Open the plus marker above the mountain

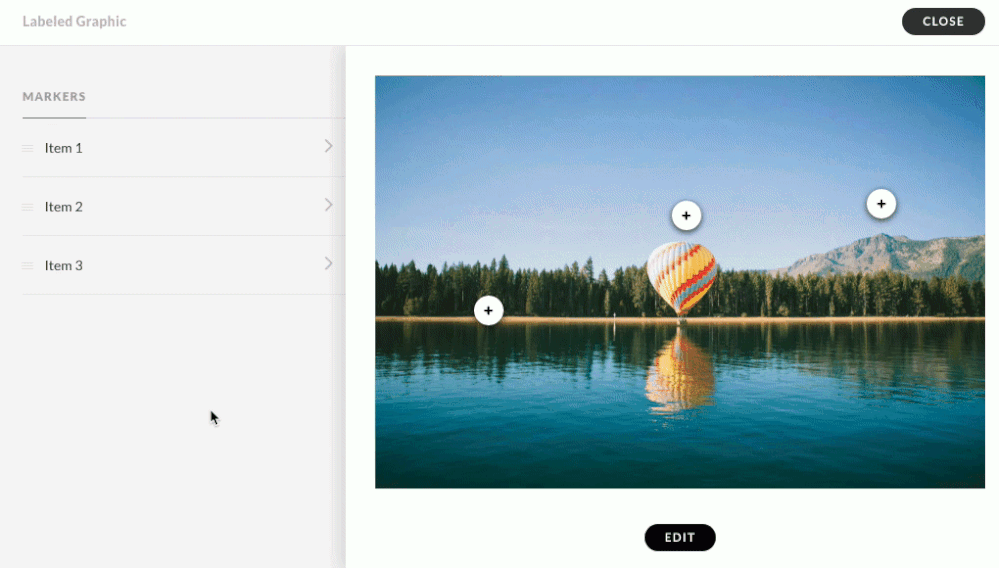point(881,204)
